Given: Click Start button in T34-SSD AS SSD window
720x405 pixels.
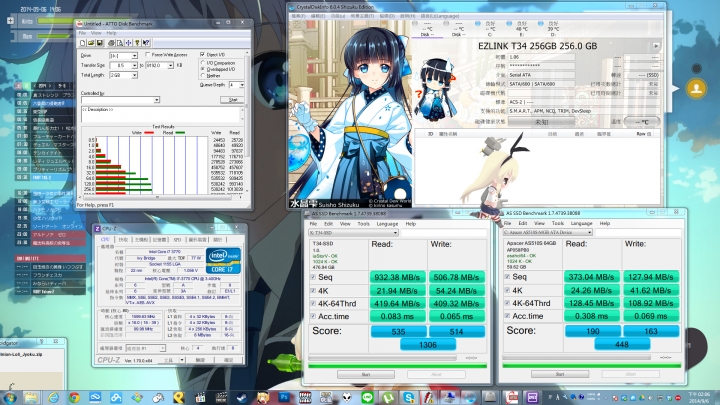Looking at the screenshot, I should click(366, 374).
